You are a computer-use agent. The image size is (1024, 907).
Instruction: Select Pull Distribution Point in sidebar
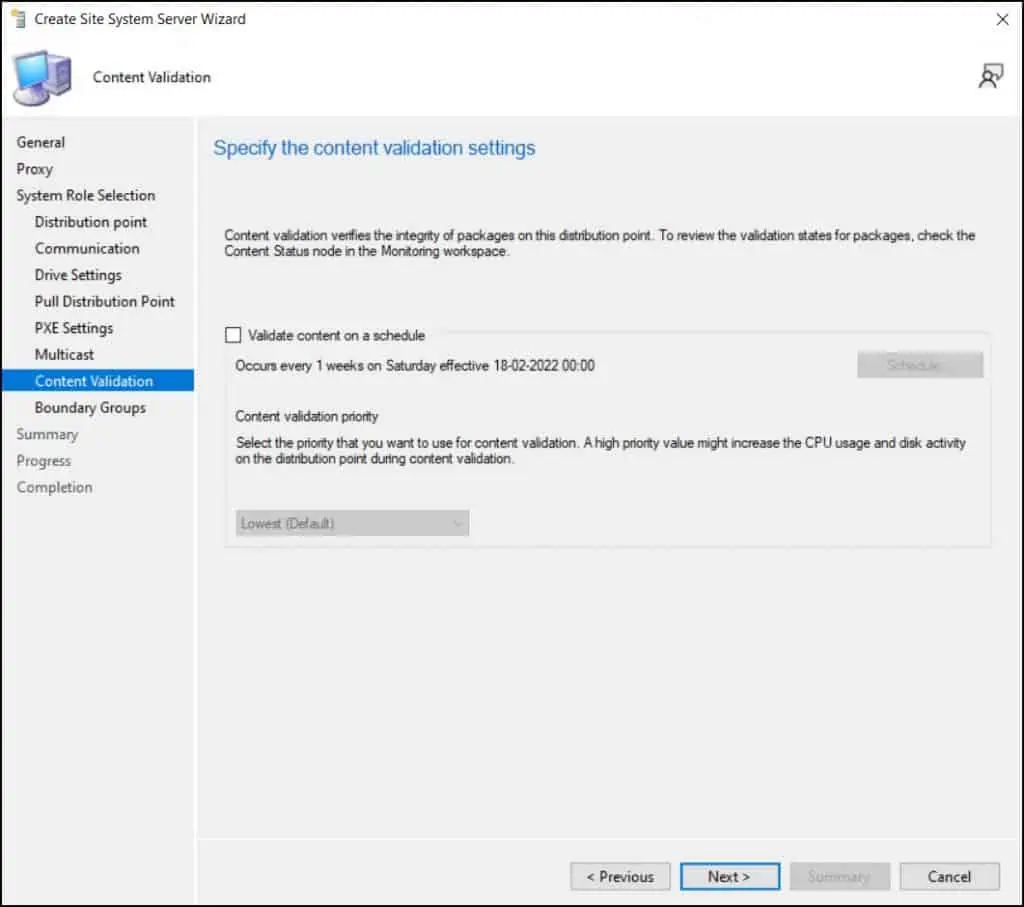pyautogui.click(x=105, y=301)
